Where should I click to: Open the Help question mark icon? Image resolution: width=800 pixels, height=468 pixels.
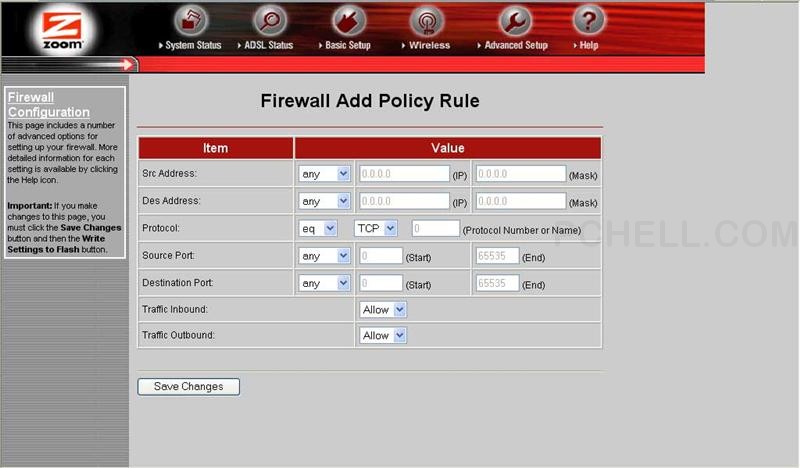click(588, 20)
